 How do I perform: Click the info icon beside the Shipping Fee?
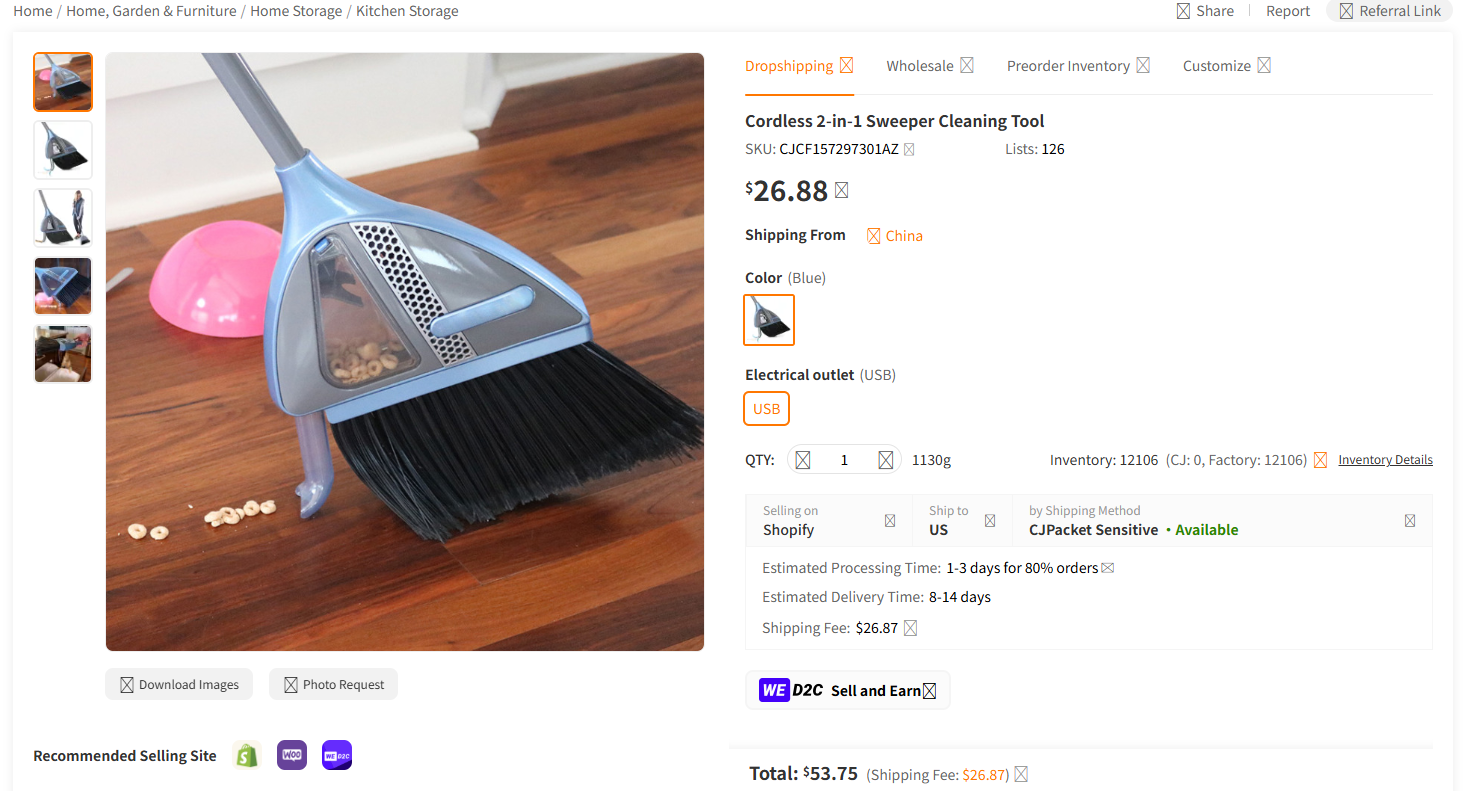(909, 627)
